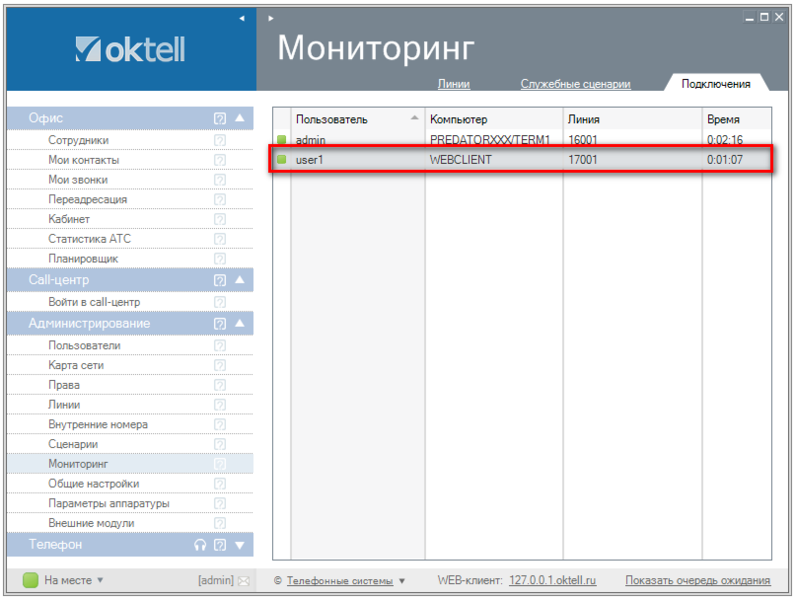Click the help icon next to Внутренние номера
This screenshot has height=600, width=795.
pyautogui.click(x=220, y=425)
